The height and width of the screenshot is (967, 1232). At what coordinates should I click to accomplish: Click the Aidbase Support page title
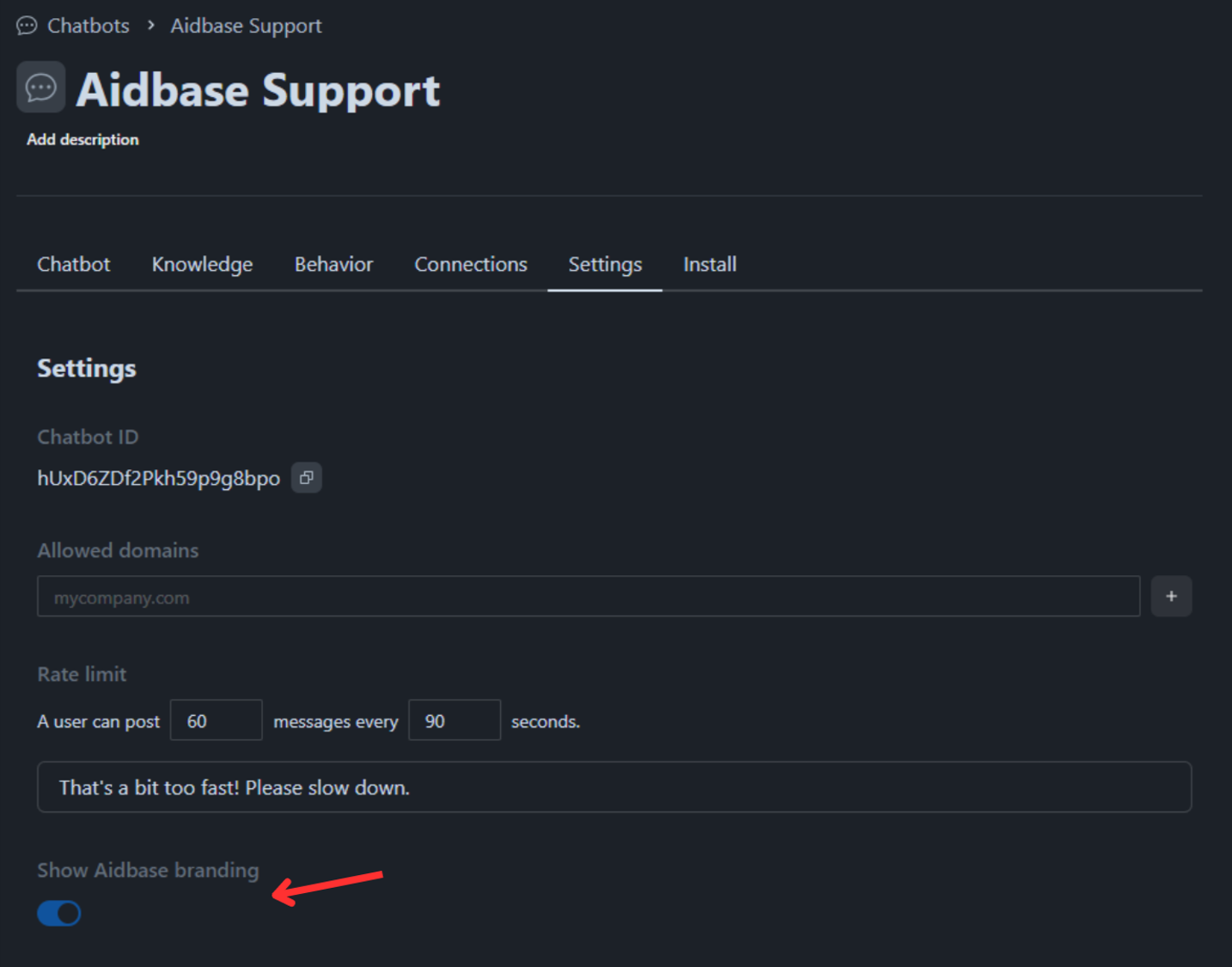tap(259, 90)
